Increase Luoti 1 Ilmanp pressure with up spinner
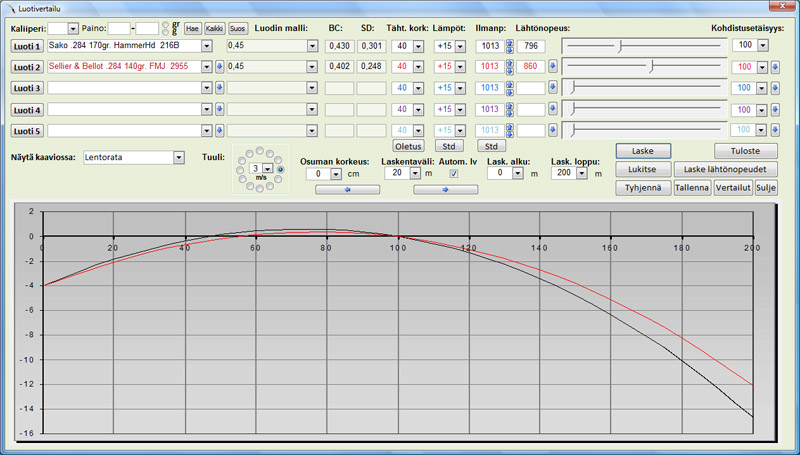This screenshot has height=455, width=800. (x=509, y=43)
